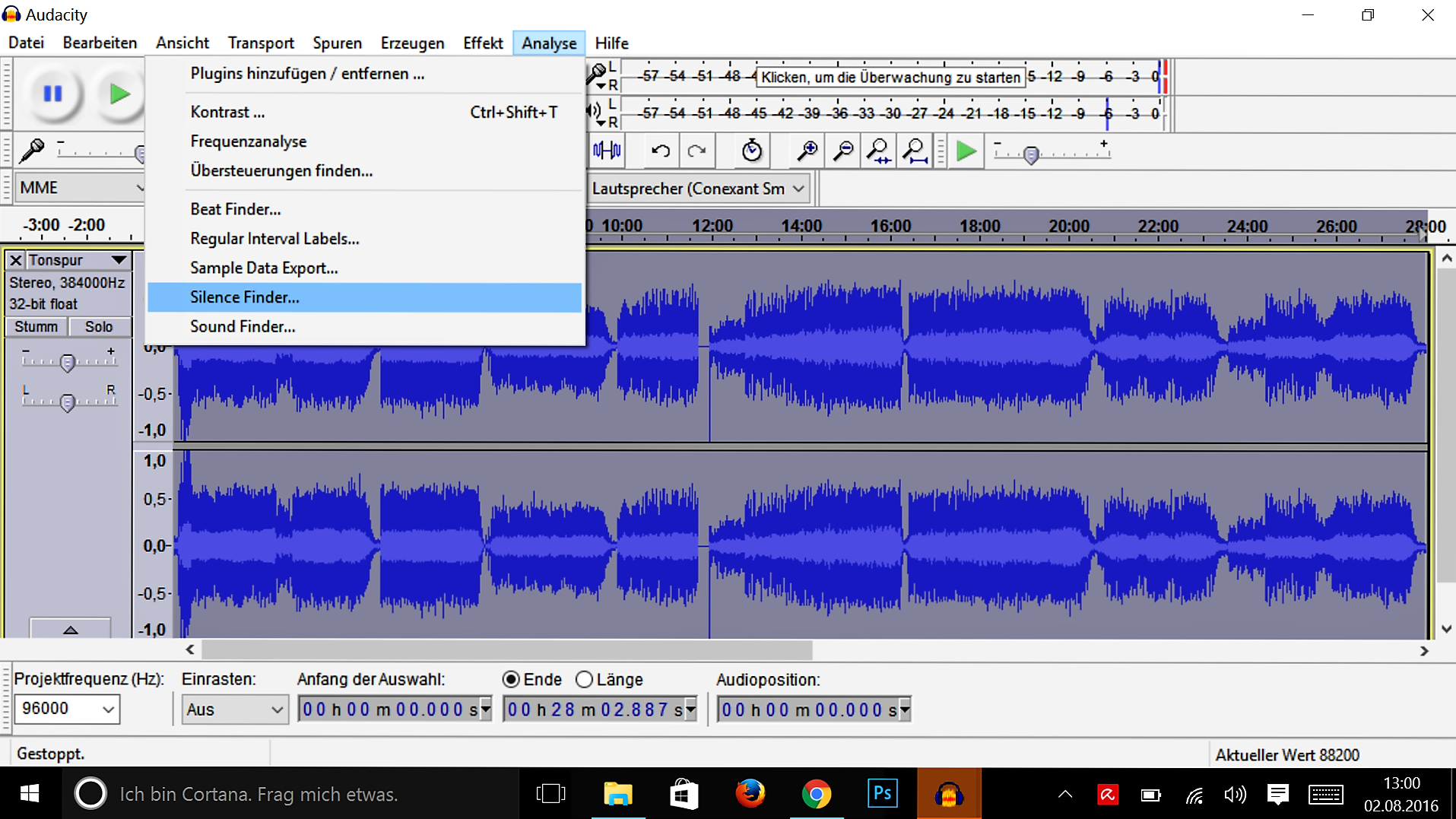Toggle the Stumm mute button

[36, 327]
